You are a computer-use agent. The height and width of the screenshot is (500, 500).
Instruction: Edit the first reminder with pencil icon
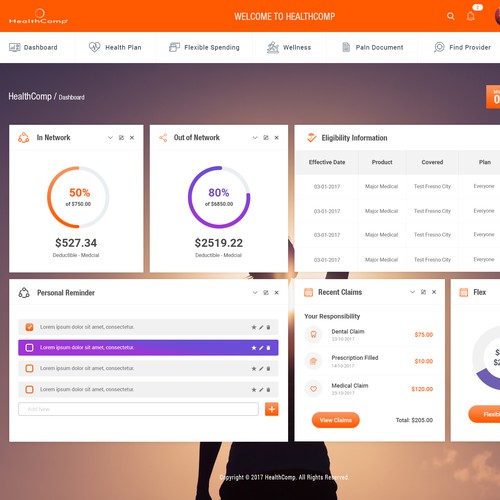tap(261, 327)
